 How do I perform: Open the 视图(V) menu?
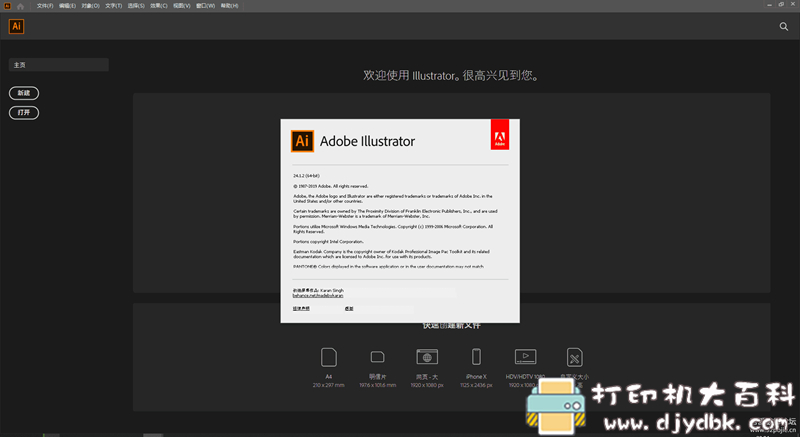pyautogui.click(x=182, y=6)
